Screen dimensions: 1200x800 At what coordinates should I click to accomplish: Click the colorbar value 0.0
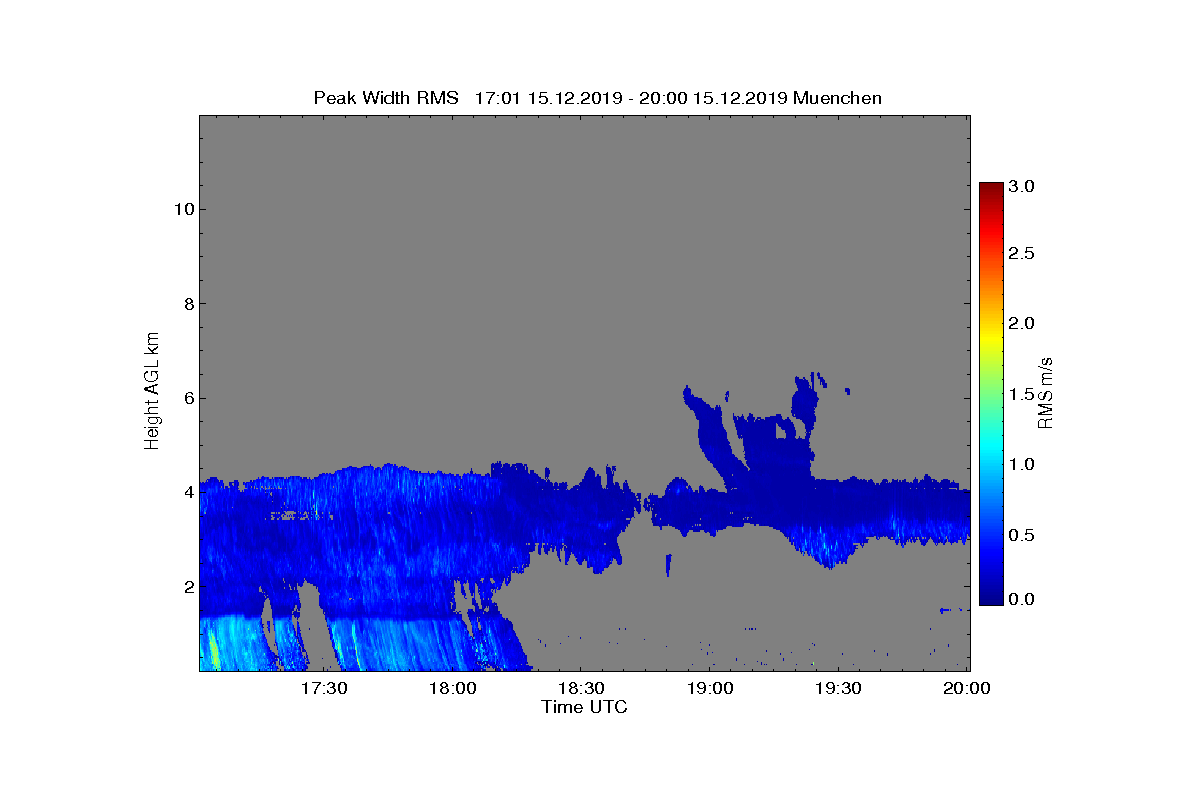(1020, 599)
